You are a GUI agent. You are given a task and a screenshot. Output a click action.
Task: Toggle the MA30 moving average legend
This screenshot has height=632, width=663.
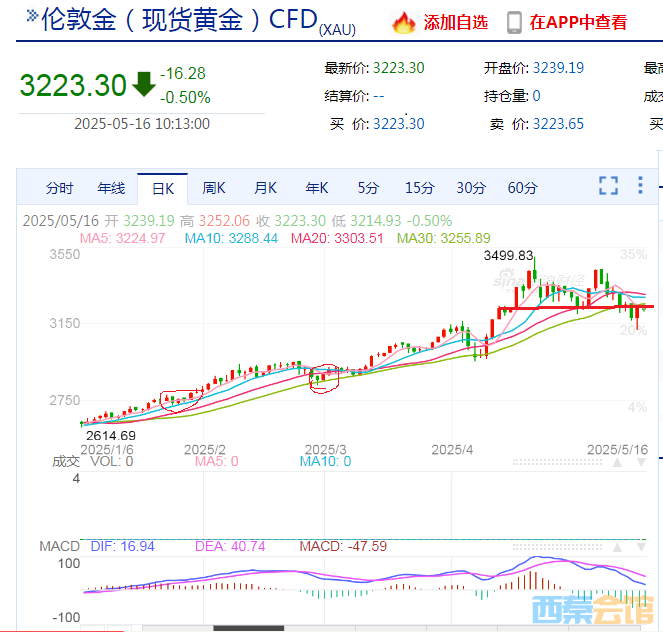pyautogui.click(x=444, y=238)
